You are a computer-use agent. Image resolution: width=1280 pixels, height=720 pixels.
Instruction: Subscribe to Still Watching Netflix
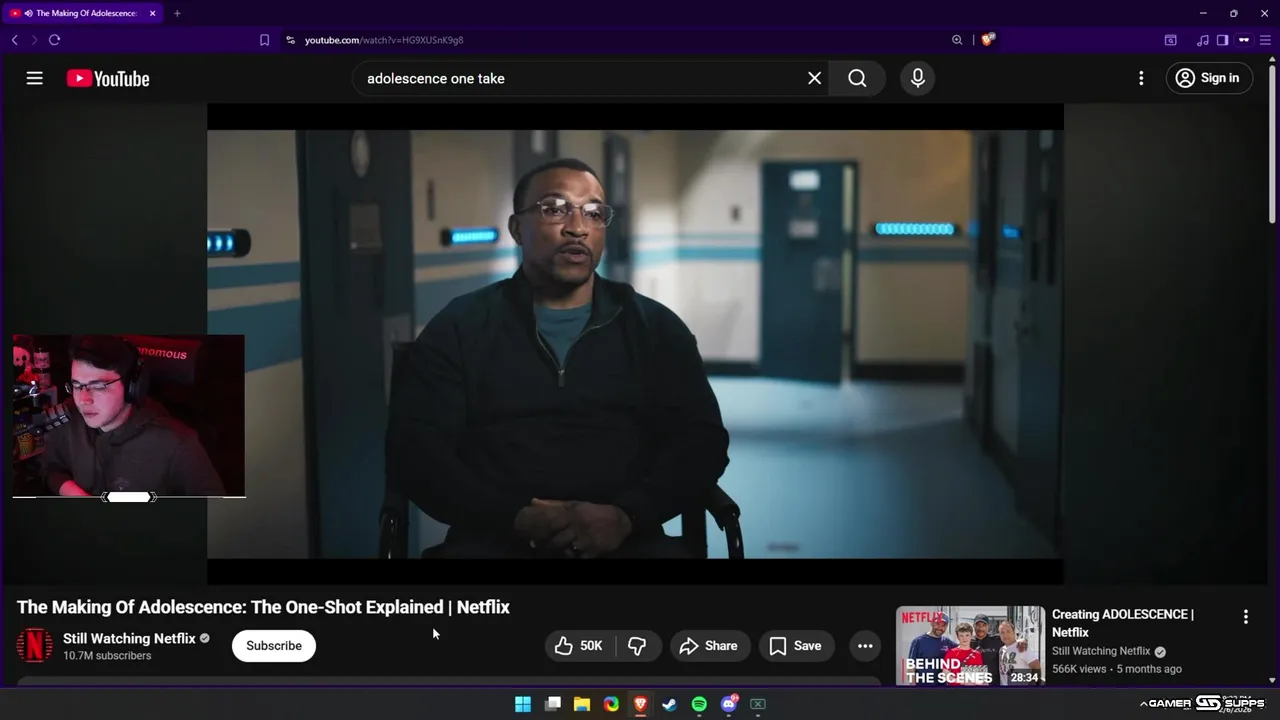coord(274,646)
